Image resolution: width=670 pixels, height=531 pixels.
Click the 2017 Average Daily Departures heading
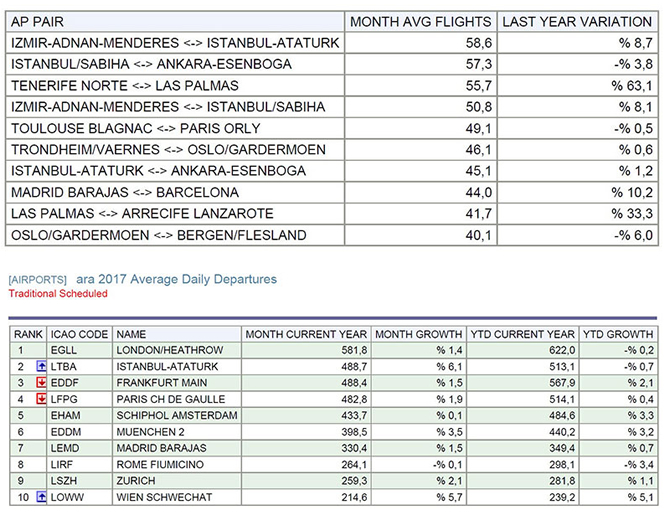[x=176, y=280]
